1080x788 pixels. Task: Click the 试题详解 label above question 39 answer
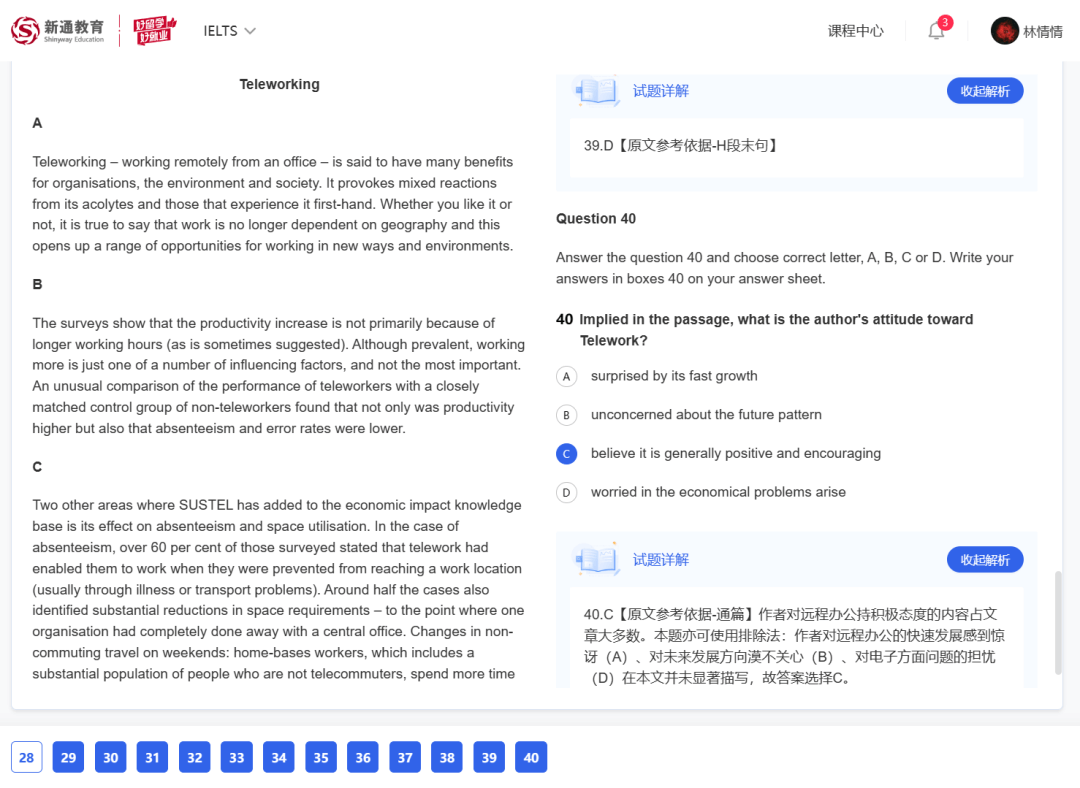661,91
